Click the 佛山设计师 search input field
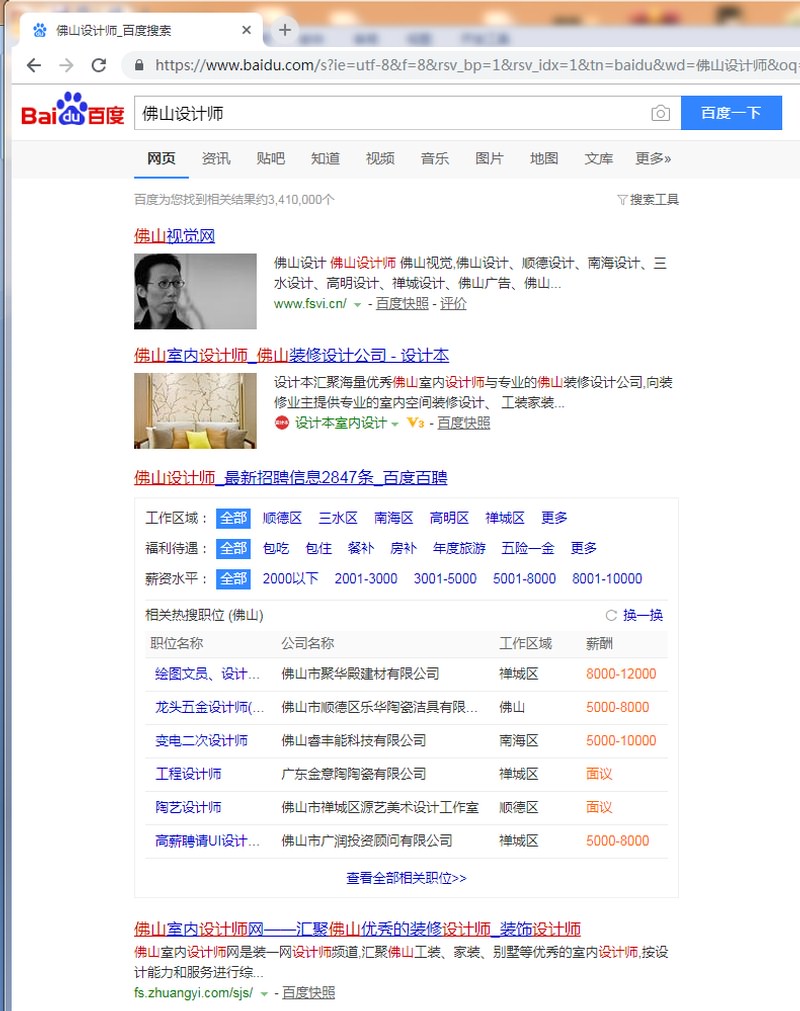The height and width of the screenshot is (1011, 800). coord(392,113)
